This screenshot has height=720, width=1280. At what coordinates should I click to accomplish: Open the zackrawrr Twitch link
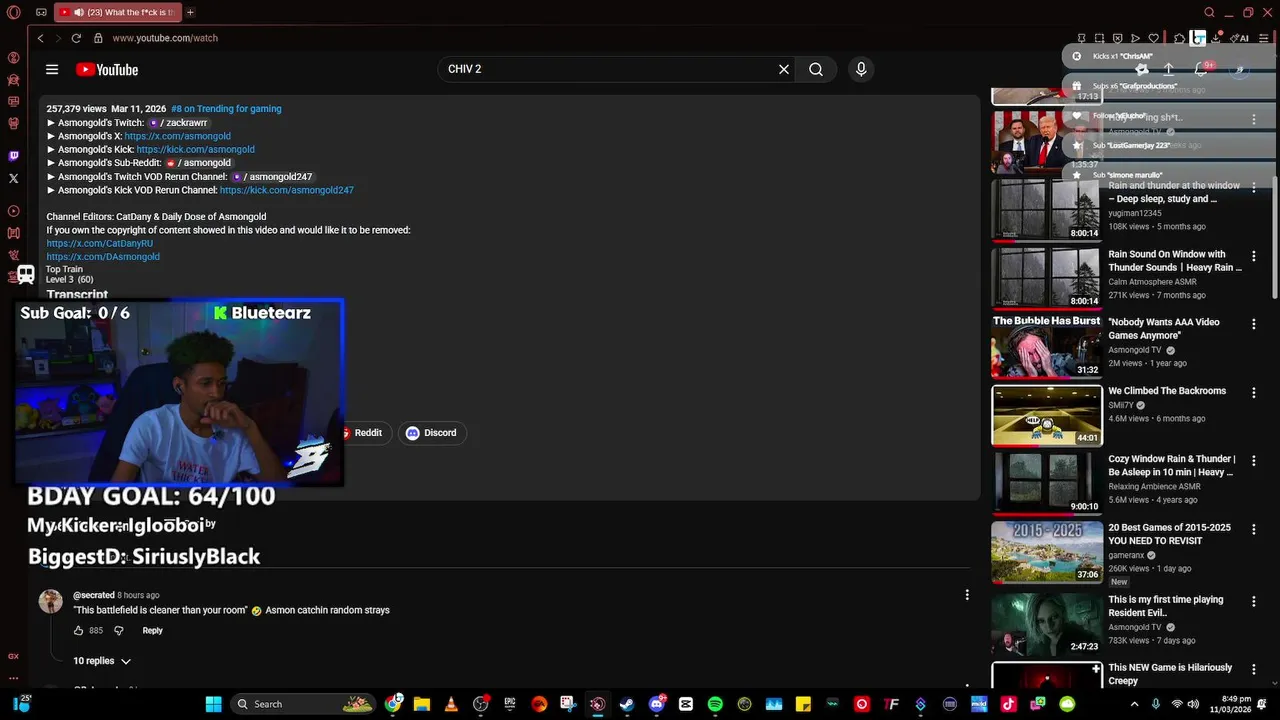(x=179, y=123)
